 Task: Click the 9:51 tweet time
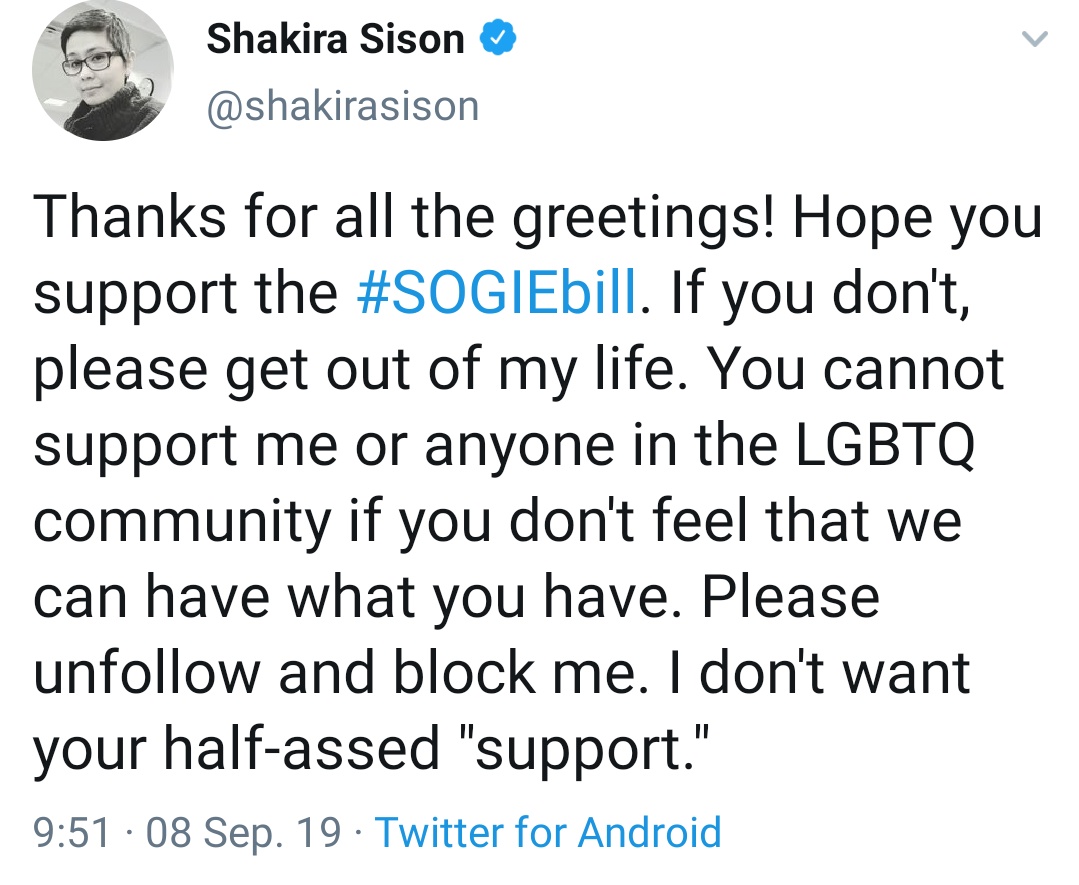pos(72,832)
